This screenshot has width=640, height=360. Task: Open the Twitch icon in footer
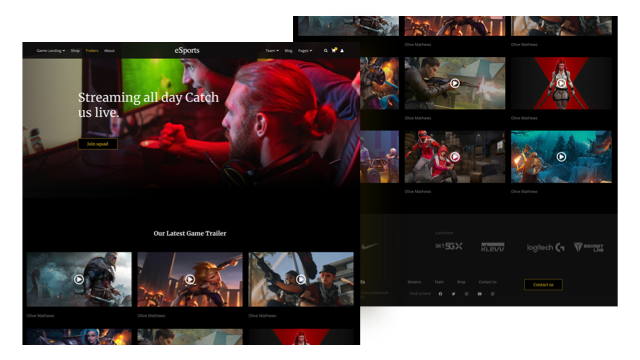[493, 294]
